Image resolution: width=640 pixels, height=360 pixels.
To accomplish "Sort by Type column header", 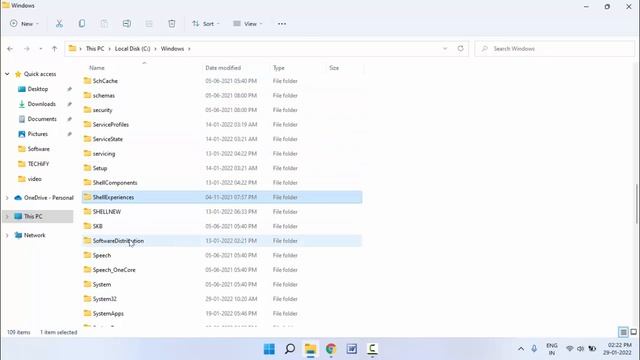I will pos(279,68).
